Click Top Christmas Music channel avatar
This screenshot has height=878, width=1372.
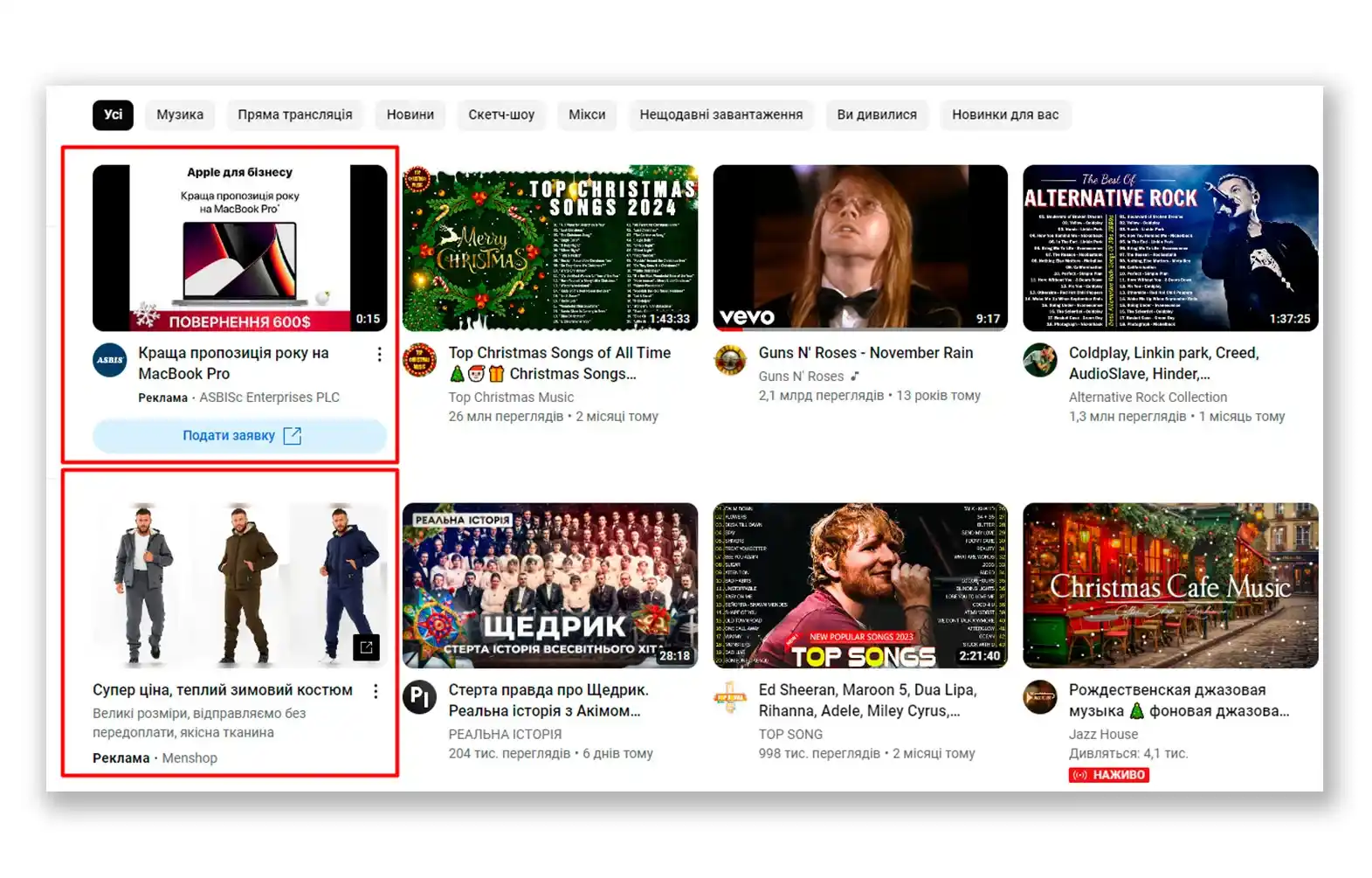420,360
